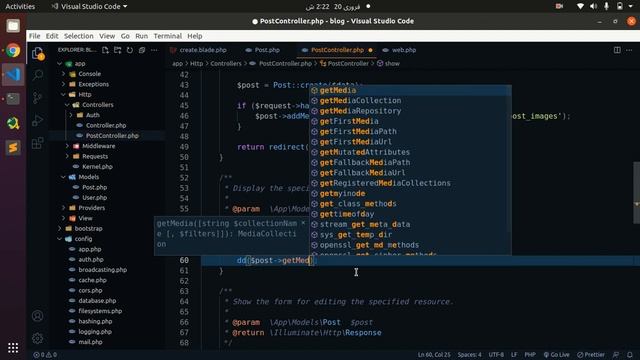Click LF end of line setting
Viewport: 640px width, 360px height.
pyautogui.click(x=514, y=355)
